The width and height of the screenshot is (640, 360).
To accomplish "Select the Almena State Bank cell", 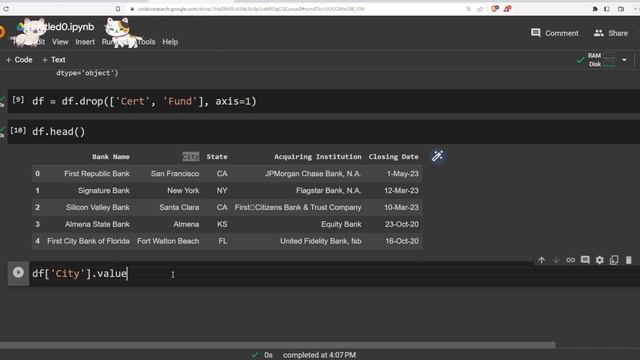I will pos(97,224).
